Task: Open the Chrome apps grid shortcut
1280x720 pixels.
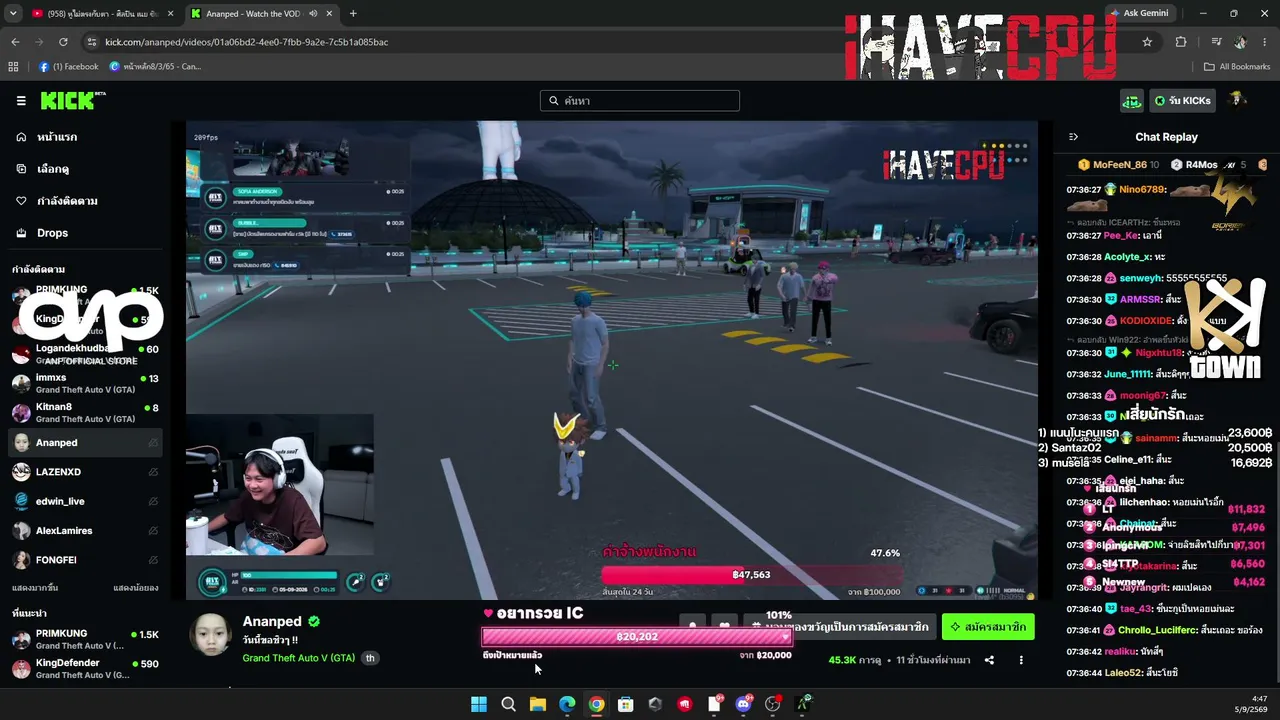Action: [x=13, y=67]
